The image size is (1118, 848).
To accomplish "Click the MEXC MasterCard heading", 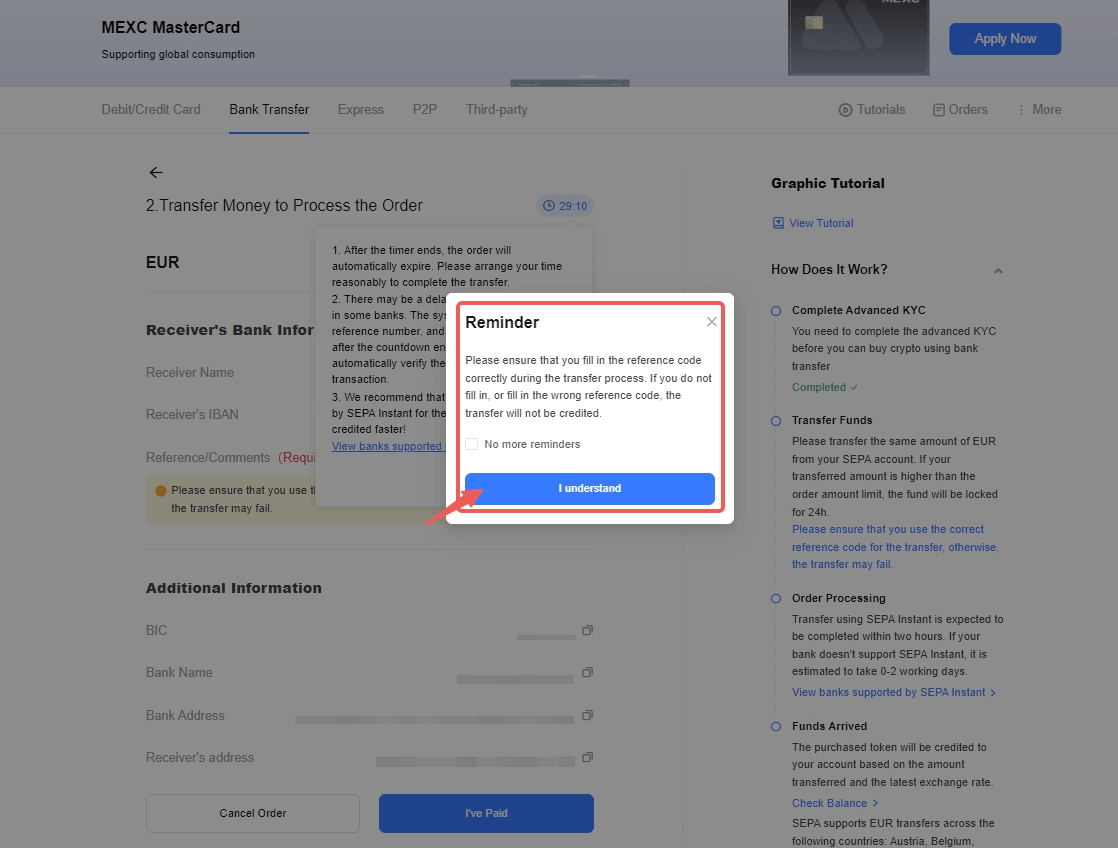I will [170, 27].
